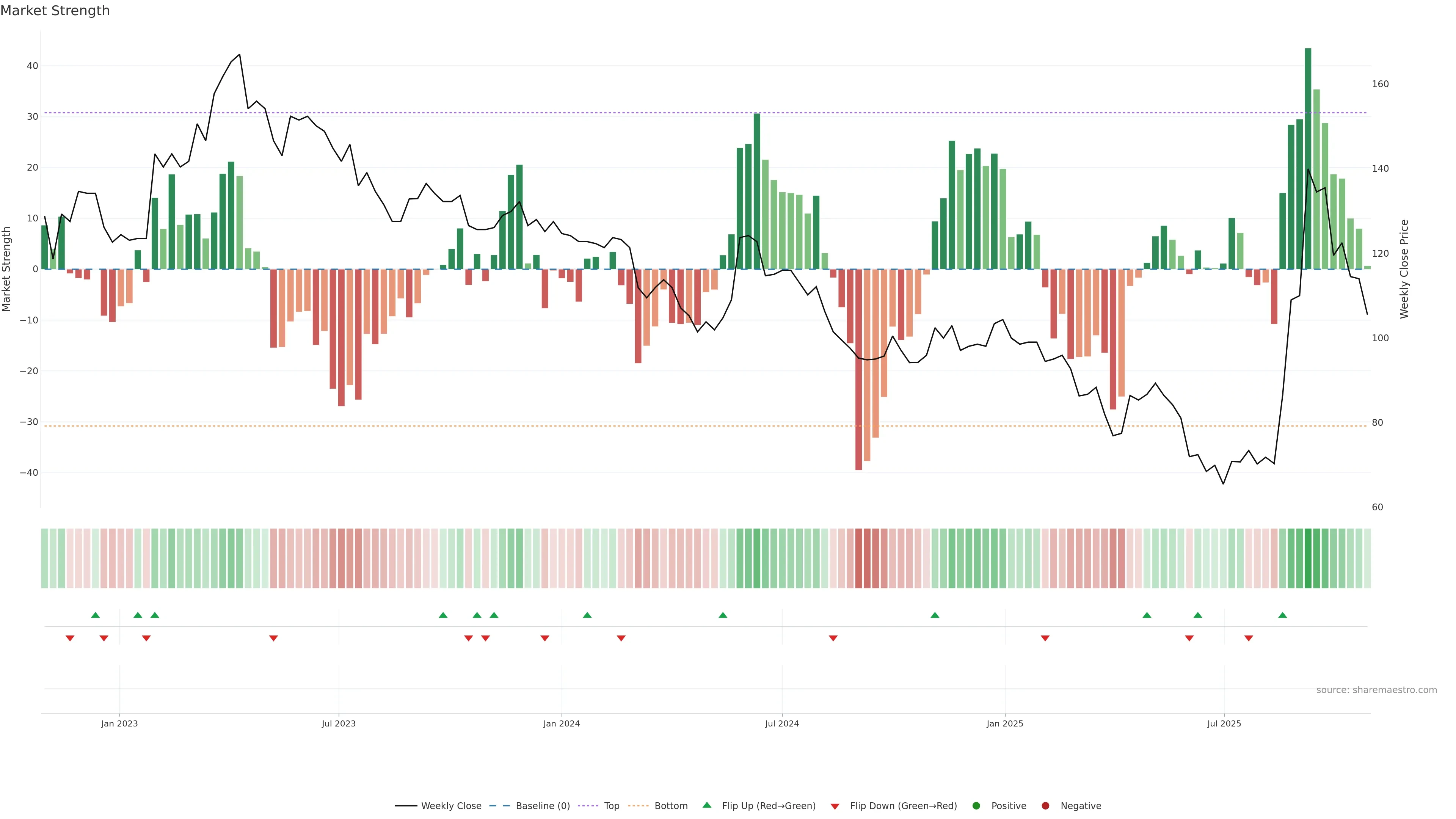Click the source: sharemaestro.com text
The height and width of the screenshot is (819, 1456).
coord(1376,690)
